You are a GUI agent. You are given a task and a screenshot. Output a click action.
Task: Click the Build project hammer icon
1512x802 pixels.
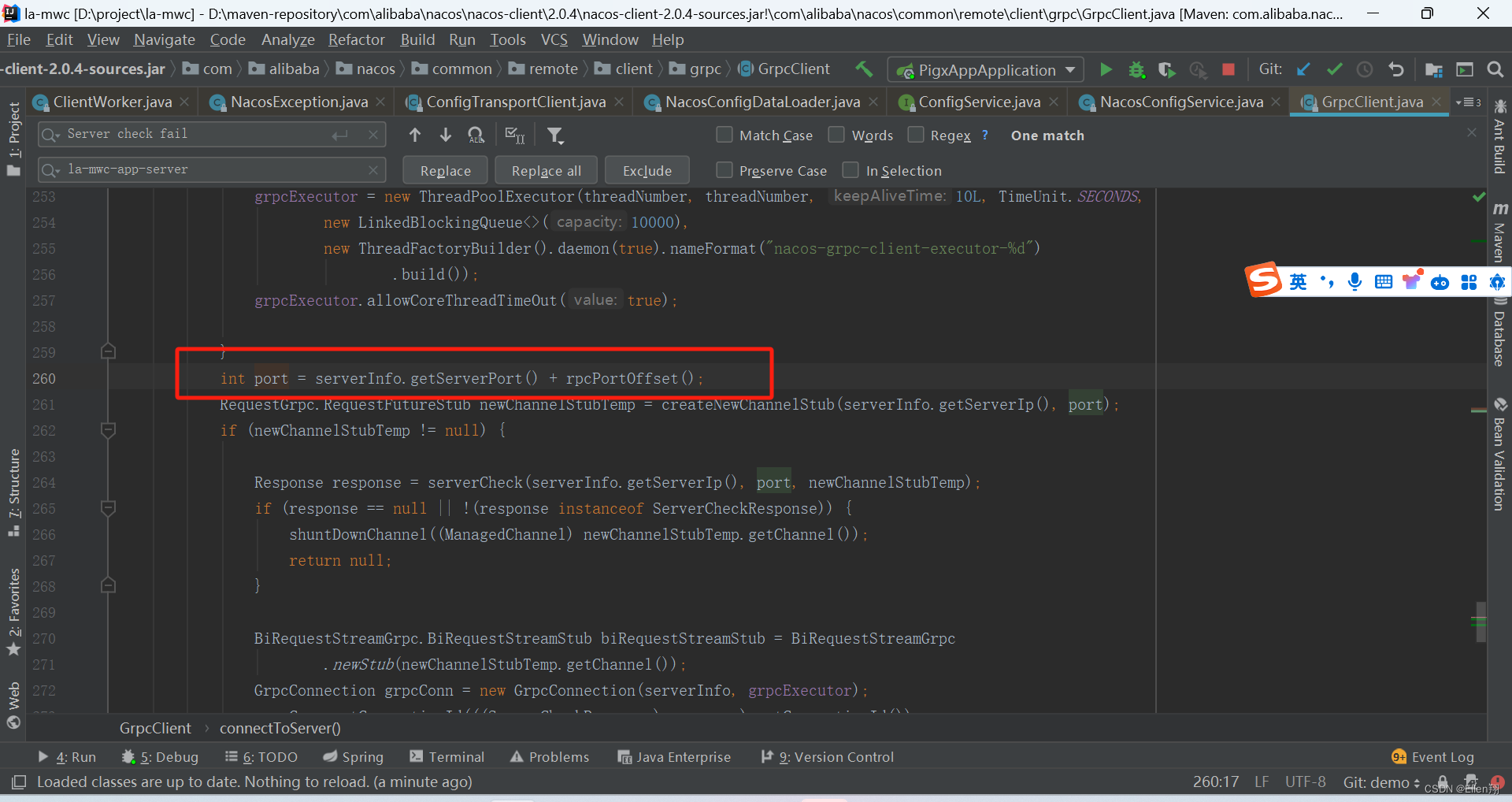864,69
